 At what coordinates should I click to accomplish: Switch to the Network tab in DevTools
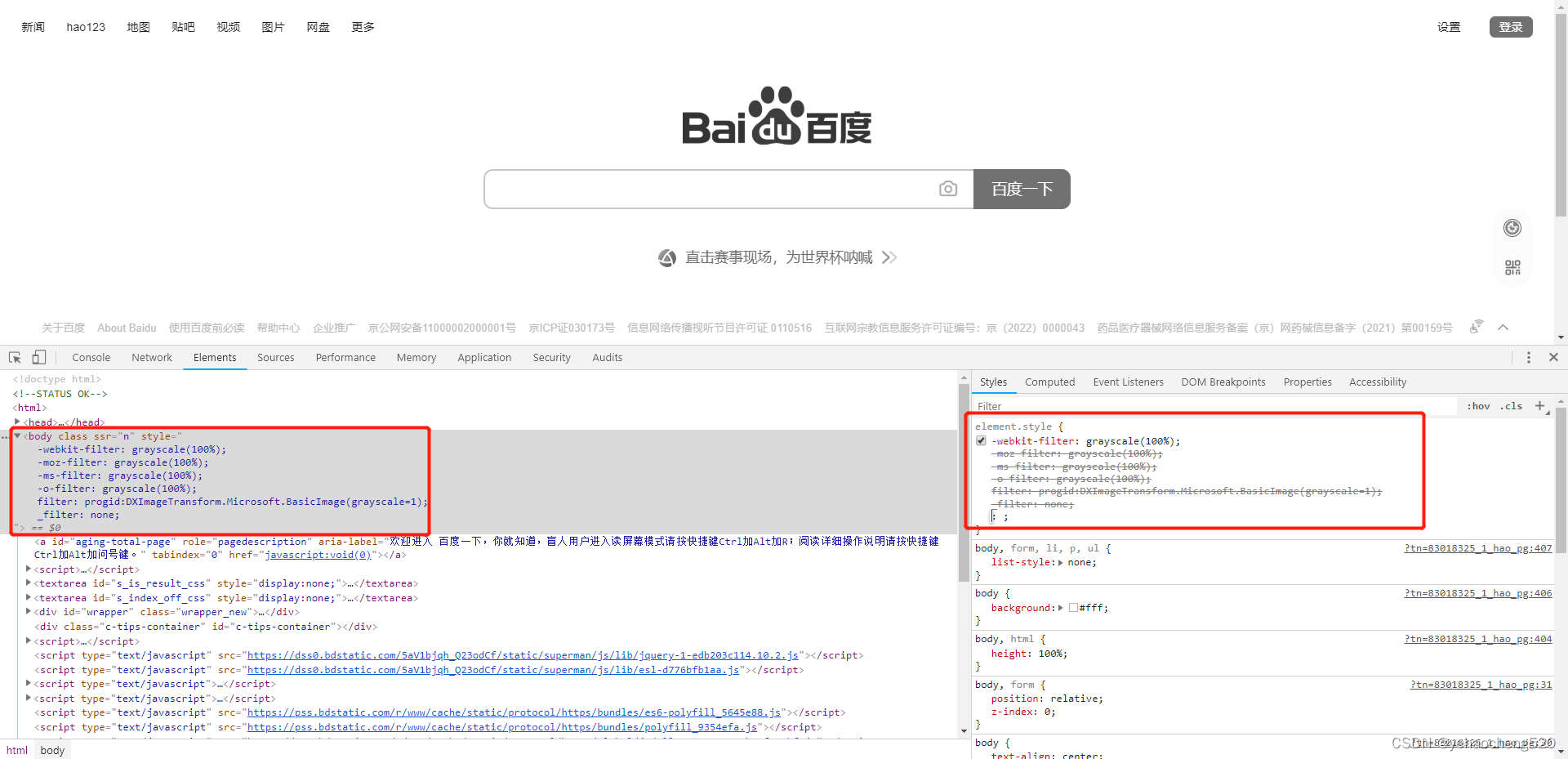pos(151,357)
